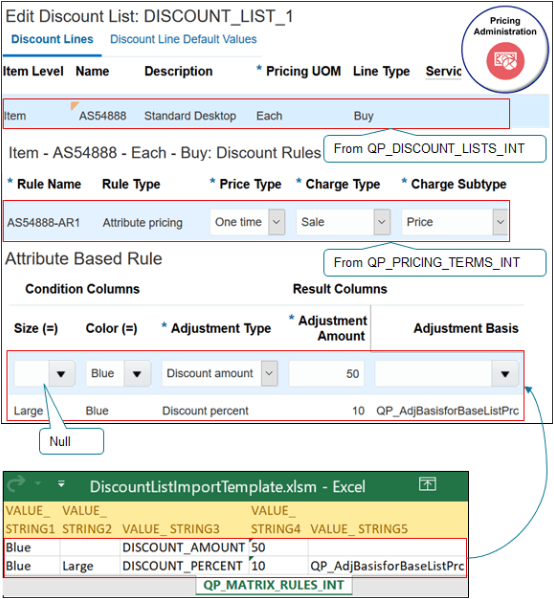
Task: Click the QP_AdjBasisforBaseListPrc cell in rule table
Action: pos(447,411)
